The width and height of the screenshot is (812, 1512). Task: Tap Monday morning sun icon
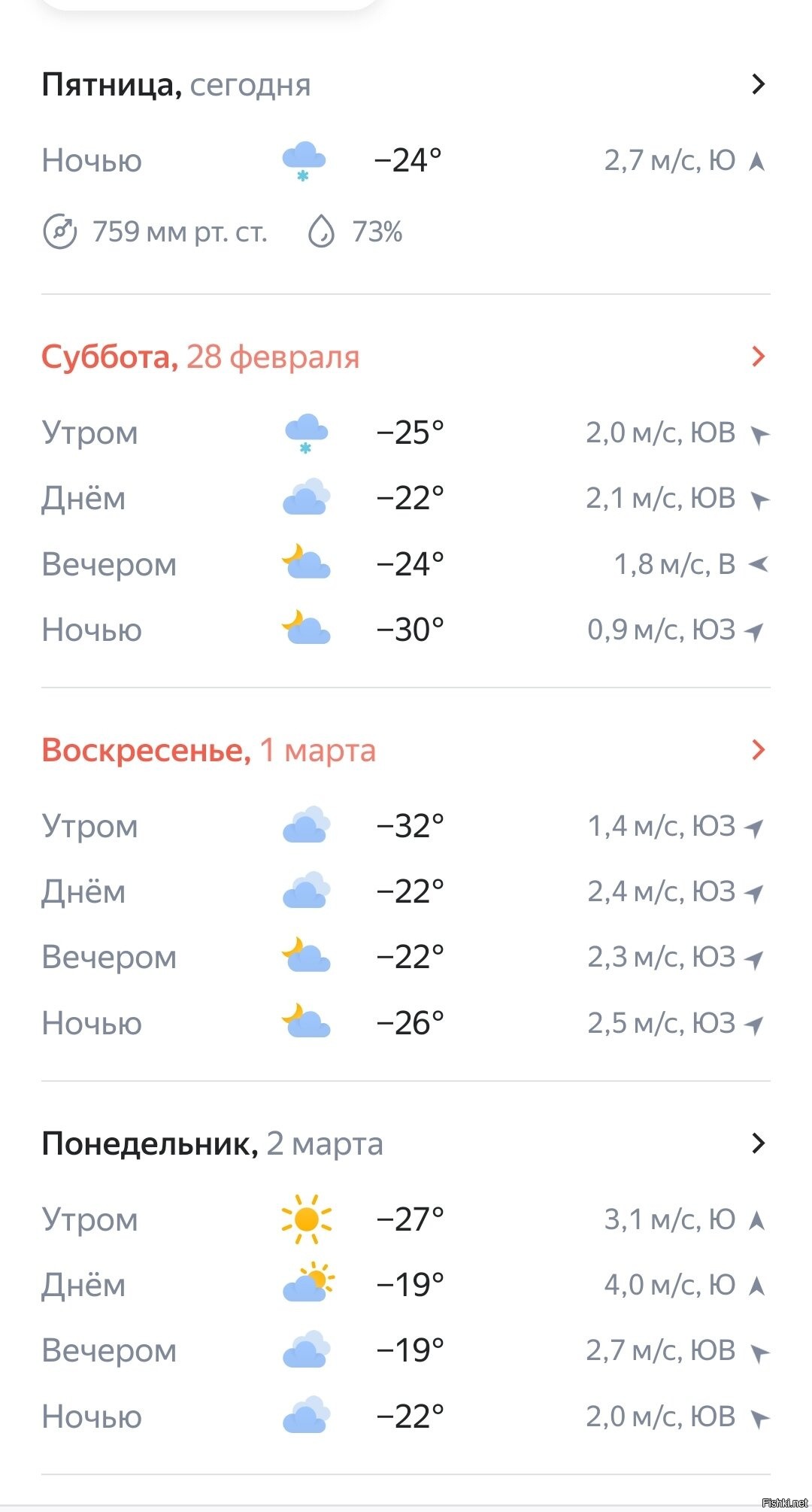click(306, 1219)
